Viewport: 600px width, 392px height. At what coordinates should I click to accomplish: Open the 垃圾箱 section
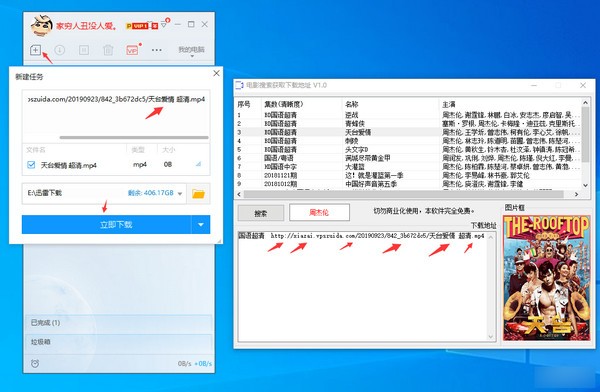tap(119, 342)
